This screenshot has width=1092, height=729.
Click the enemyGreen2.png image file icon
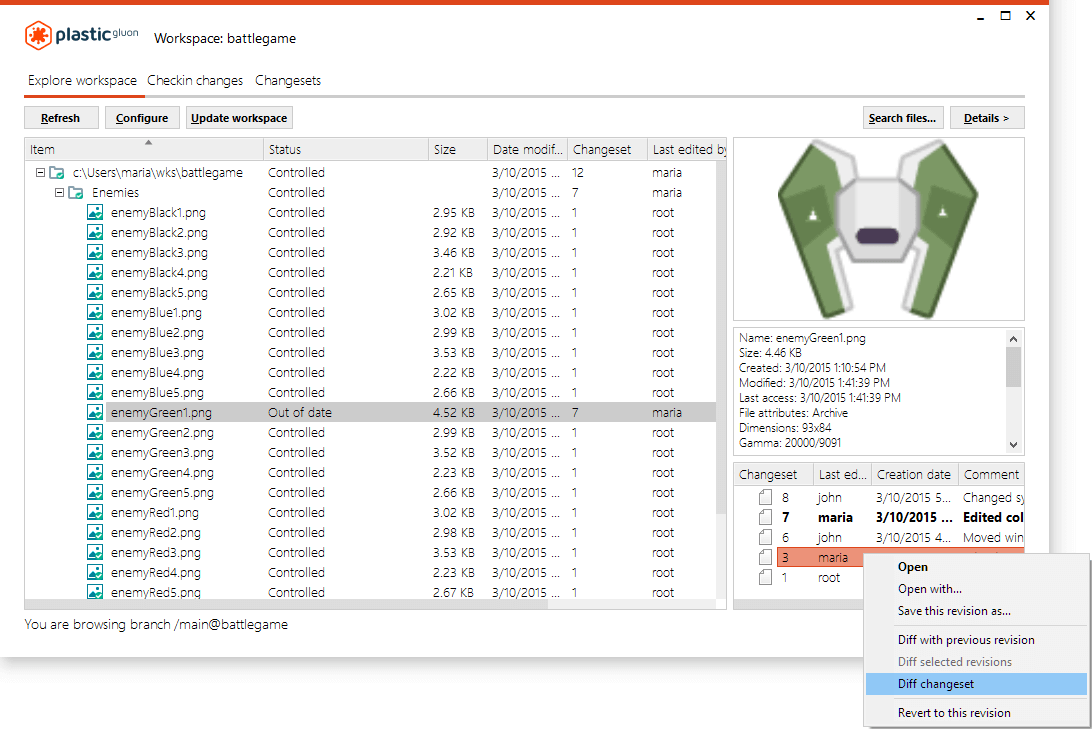(x=95, y=432)
